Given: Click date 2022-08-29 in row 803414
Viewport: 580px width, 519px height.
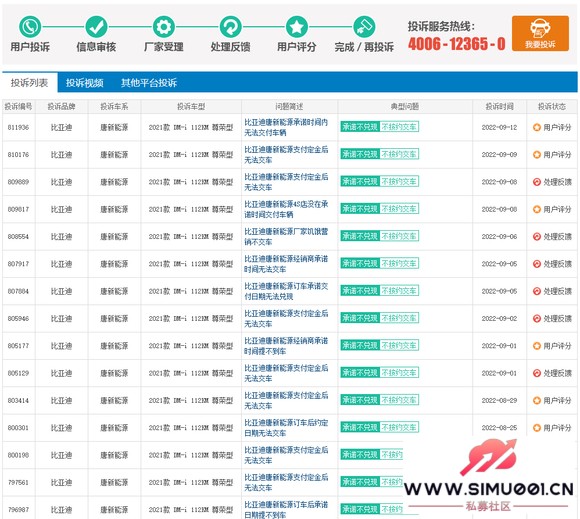Looking at the screenshot, I should 499,400.
